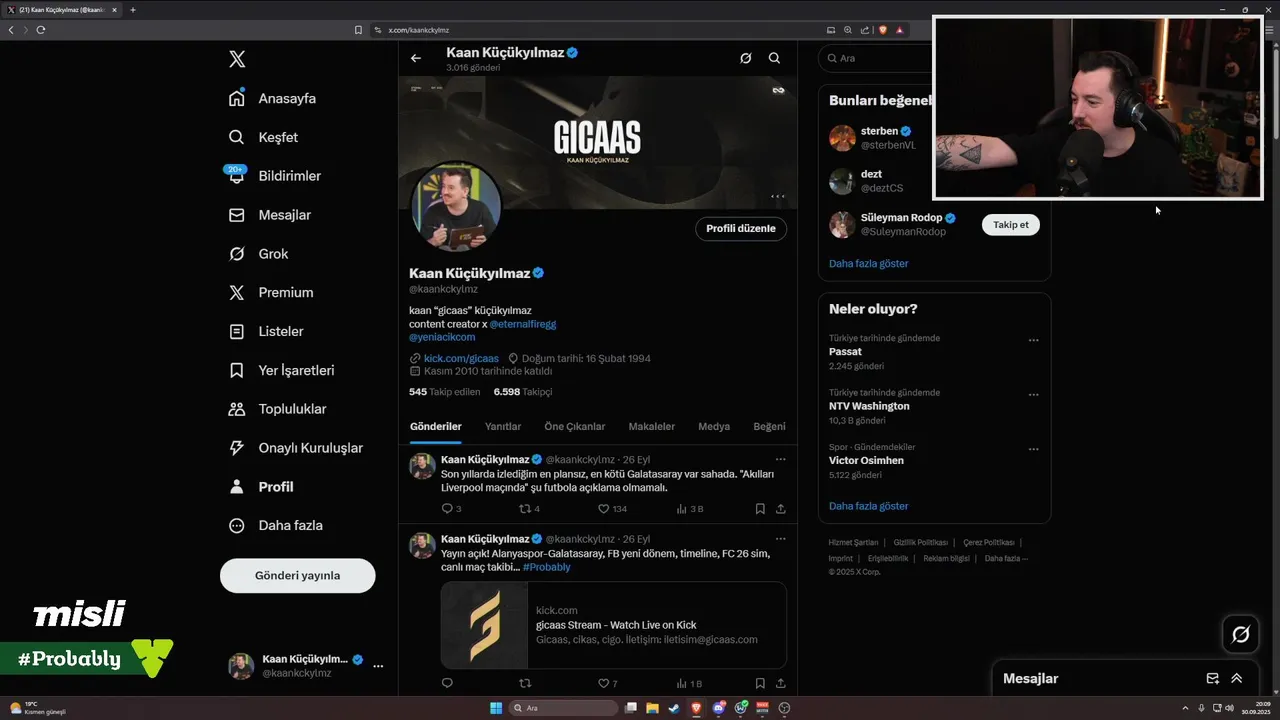Like the post with 7 likes
This screenshot has width=1280, height=720.
click(x=608, y=684)
